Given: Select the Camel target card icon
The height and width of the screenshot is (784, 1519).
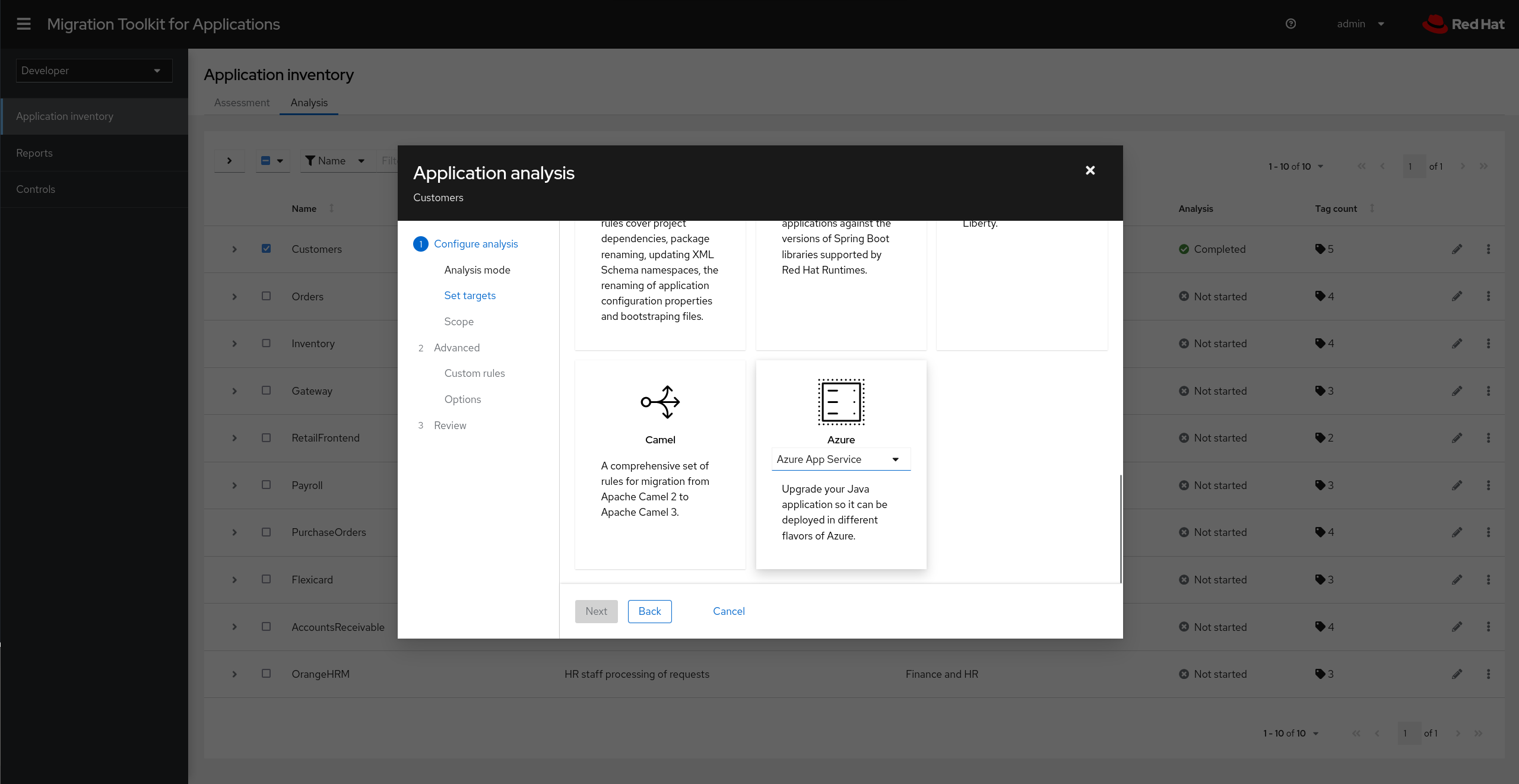Looking at the screenshot, I should click(x=660, y=402).
